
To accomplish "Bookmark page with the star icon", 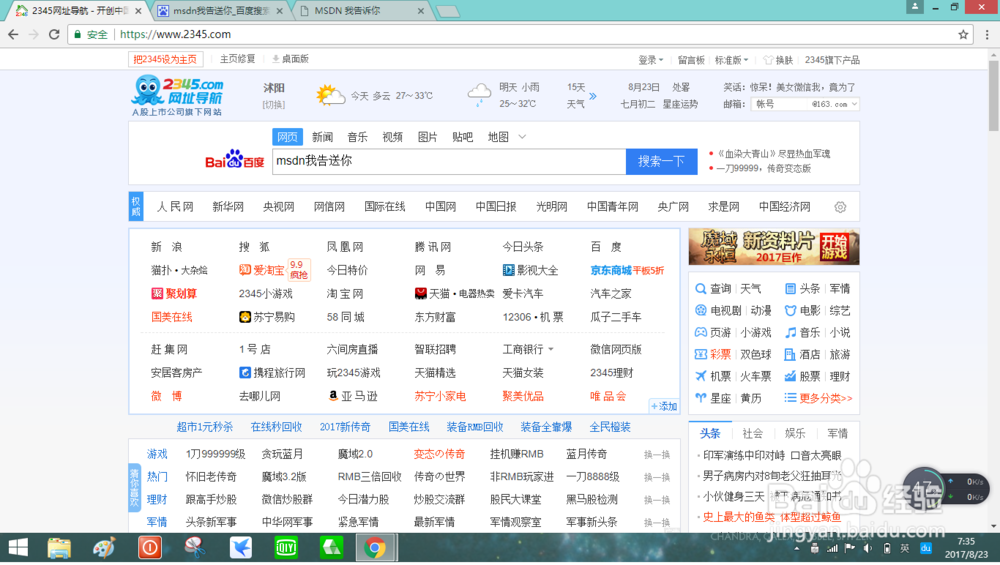I will tap(963, 34).
